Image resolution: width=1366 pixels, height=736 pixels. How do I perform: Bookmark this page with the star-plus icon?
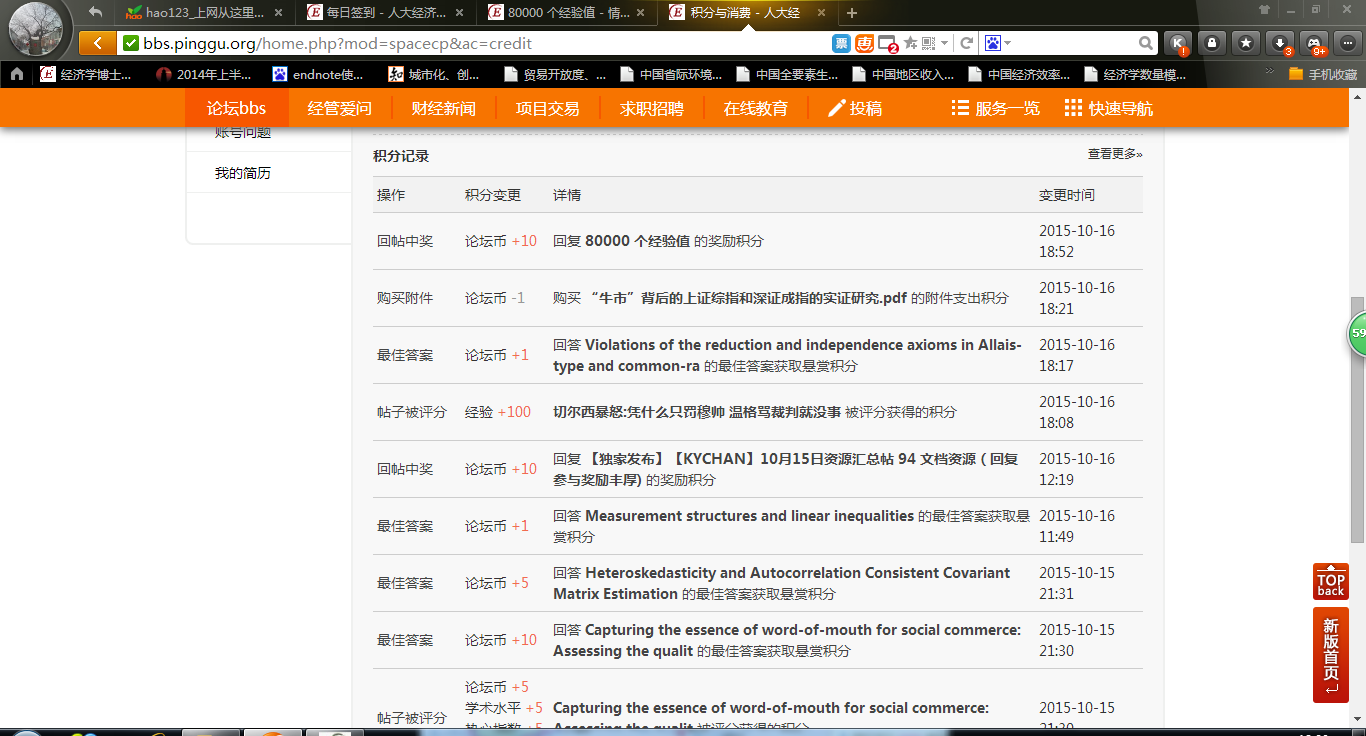tap(911, 43)
